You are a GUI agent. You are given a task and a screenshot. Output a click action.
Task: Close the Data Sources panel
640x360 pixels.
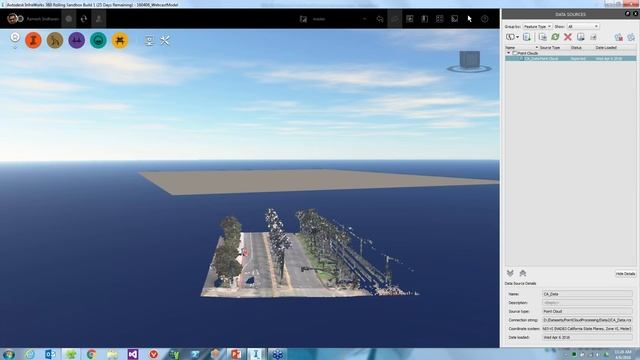[x=635, y=14]
